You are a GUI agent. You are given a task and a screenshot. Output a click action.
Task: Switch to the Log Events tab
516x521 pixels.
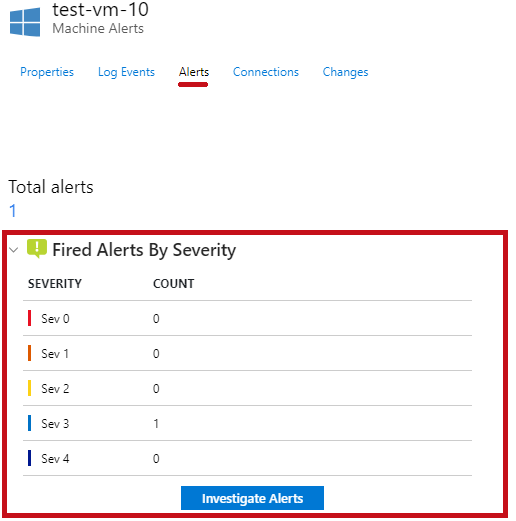[126, 72]
